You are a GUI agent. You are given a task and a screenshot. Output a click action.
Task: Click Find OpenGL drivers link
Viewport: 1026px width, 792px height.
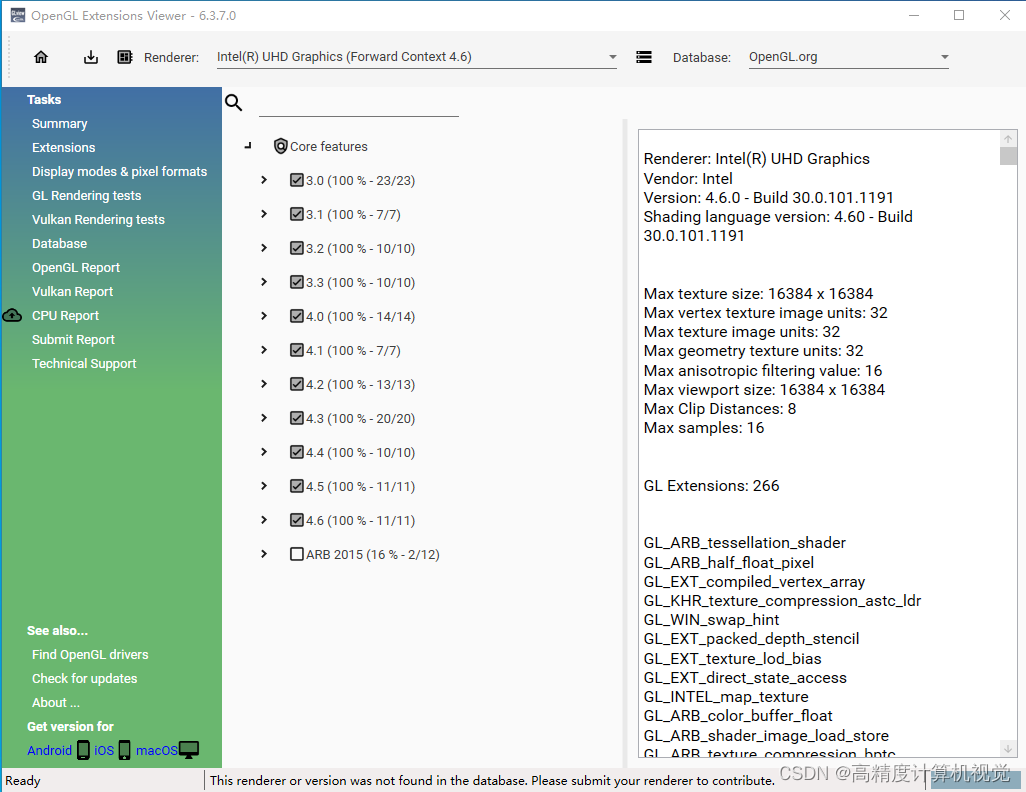[90, 655]
